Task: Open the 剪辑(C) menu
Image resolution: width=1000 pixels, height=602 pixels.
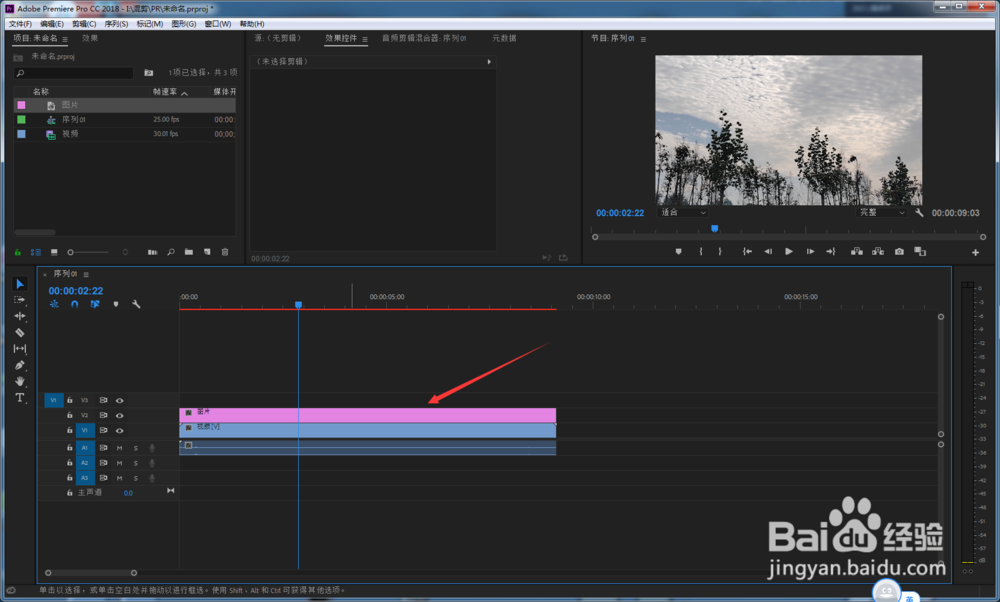Action: point(84,24)
